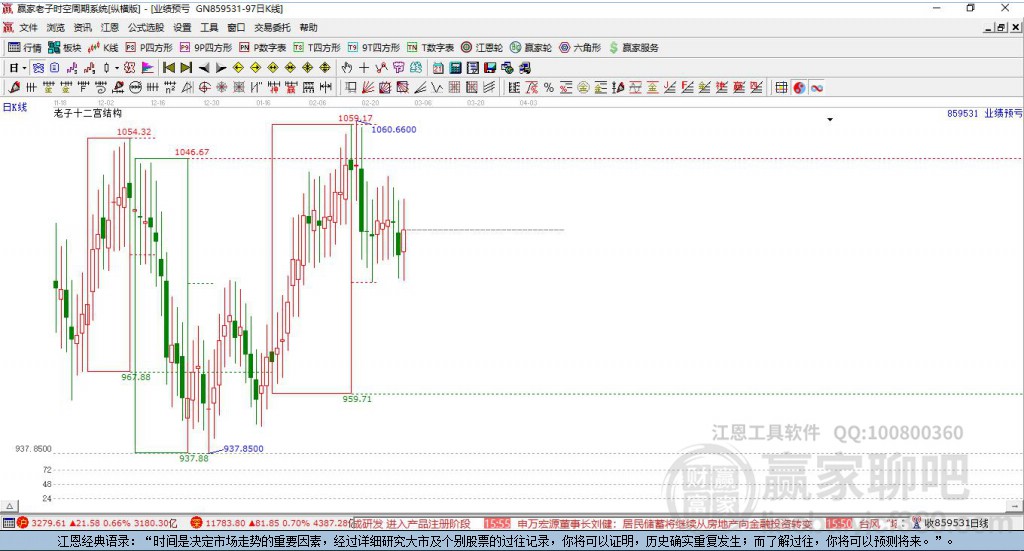Open the T数字表 number table

pyautogui.click(x=430, y=48)
